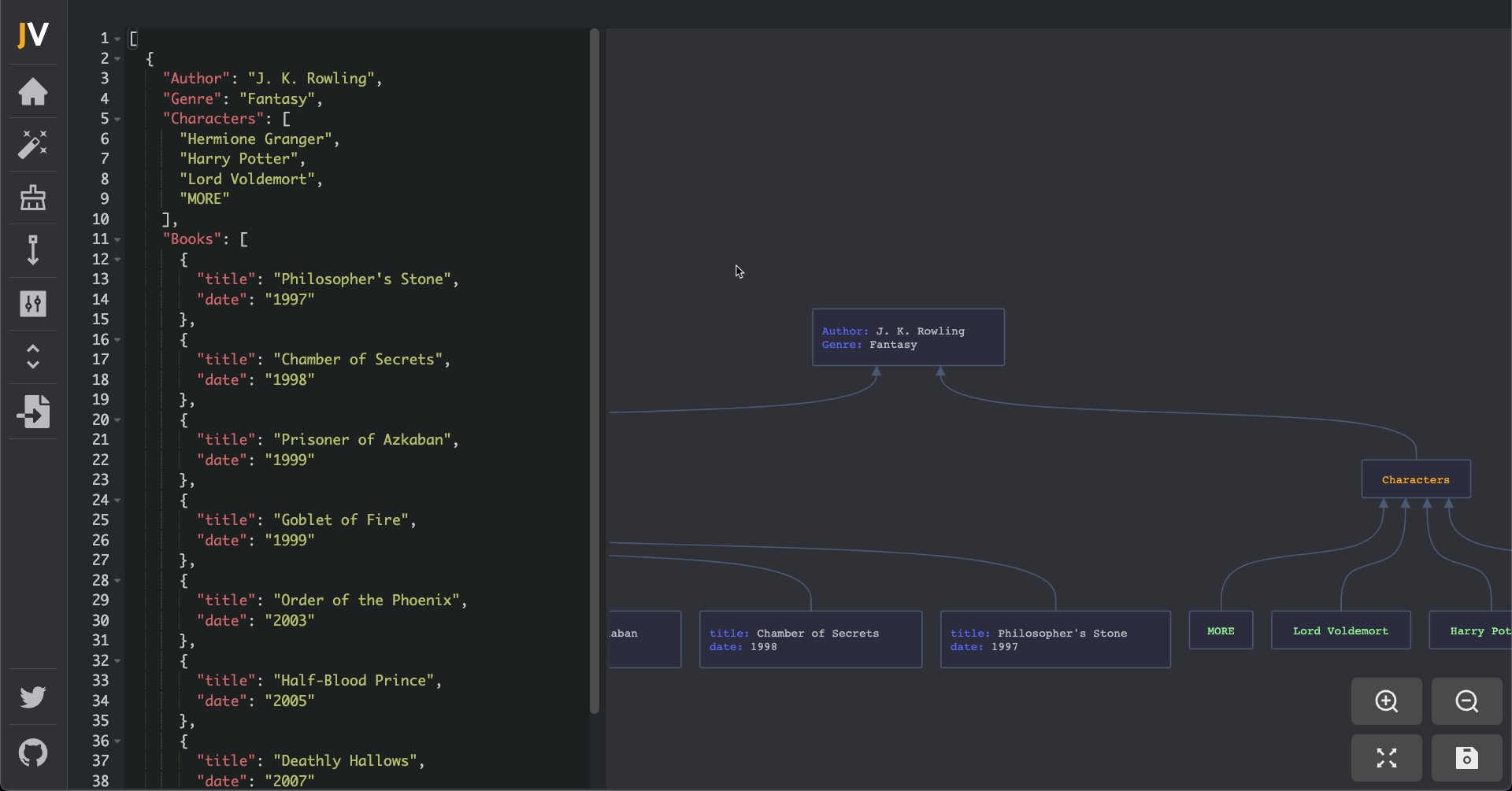Select the Chamber of Secrets graph node
The width and height of the screenshot is (1512, 791).
click(x=810, y=639)
